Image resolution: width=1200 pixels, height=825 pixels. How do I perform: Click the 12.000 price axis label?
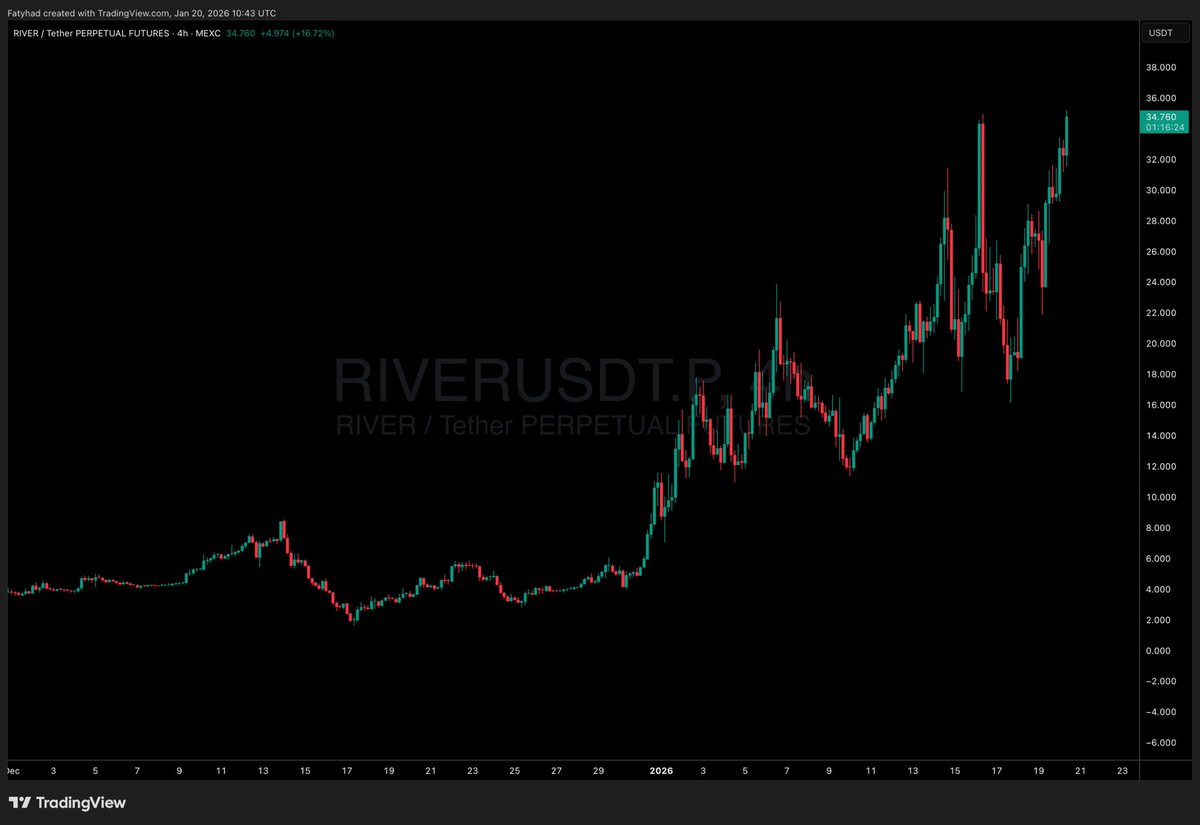[1161, 466]
